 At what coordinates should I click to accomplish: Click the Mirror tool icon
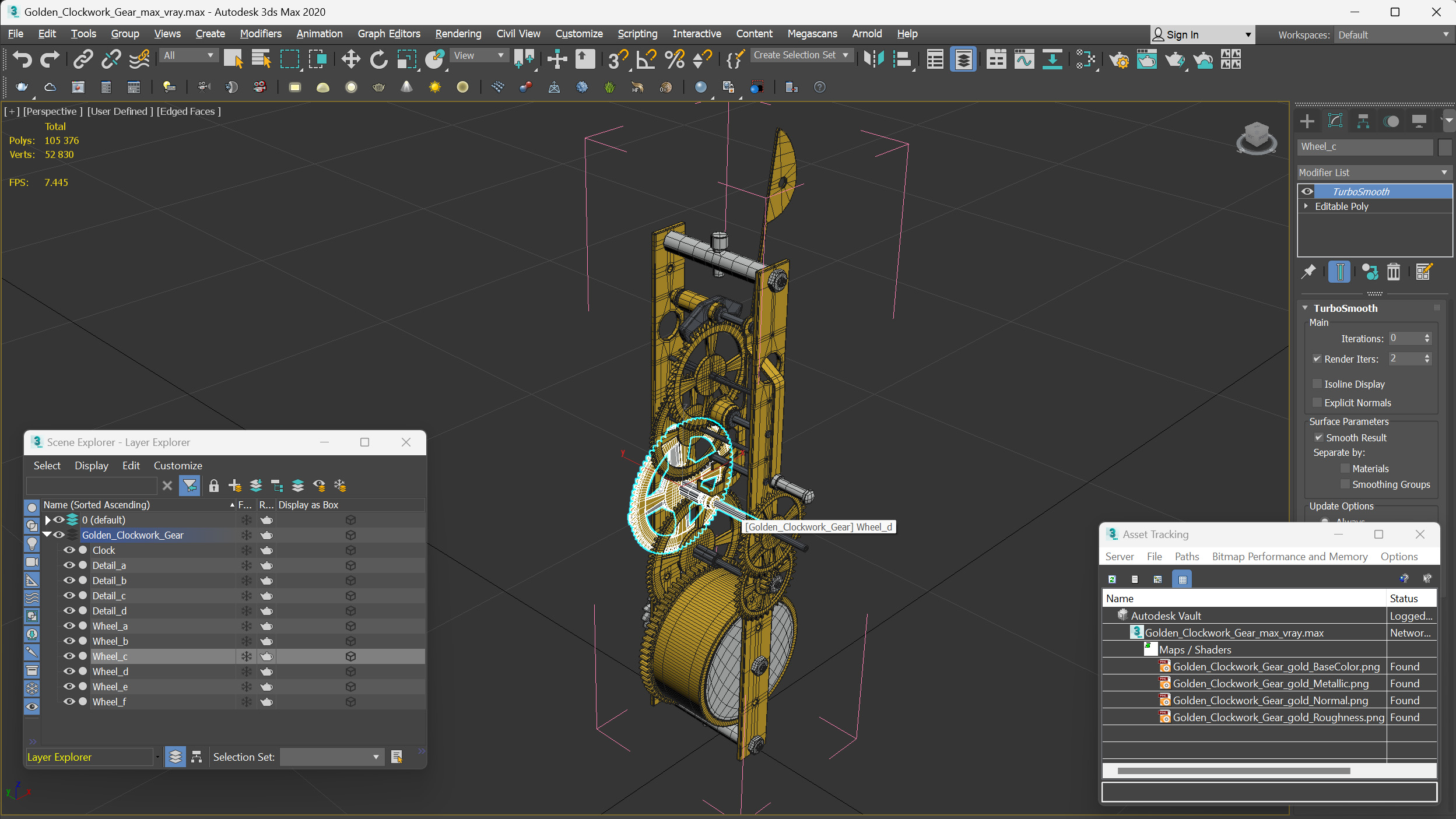click(873, 59)
